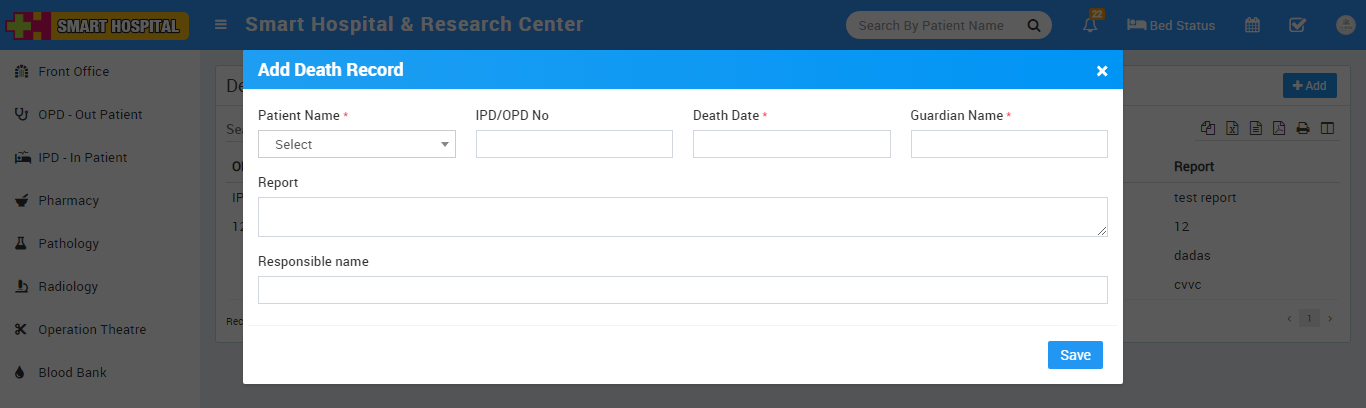
Task: Export table using the PDF icon
Action: click(1279, 128)
